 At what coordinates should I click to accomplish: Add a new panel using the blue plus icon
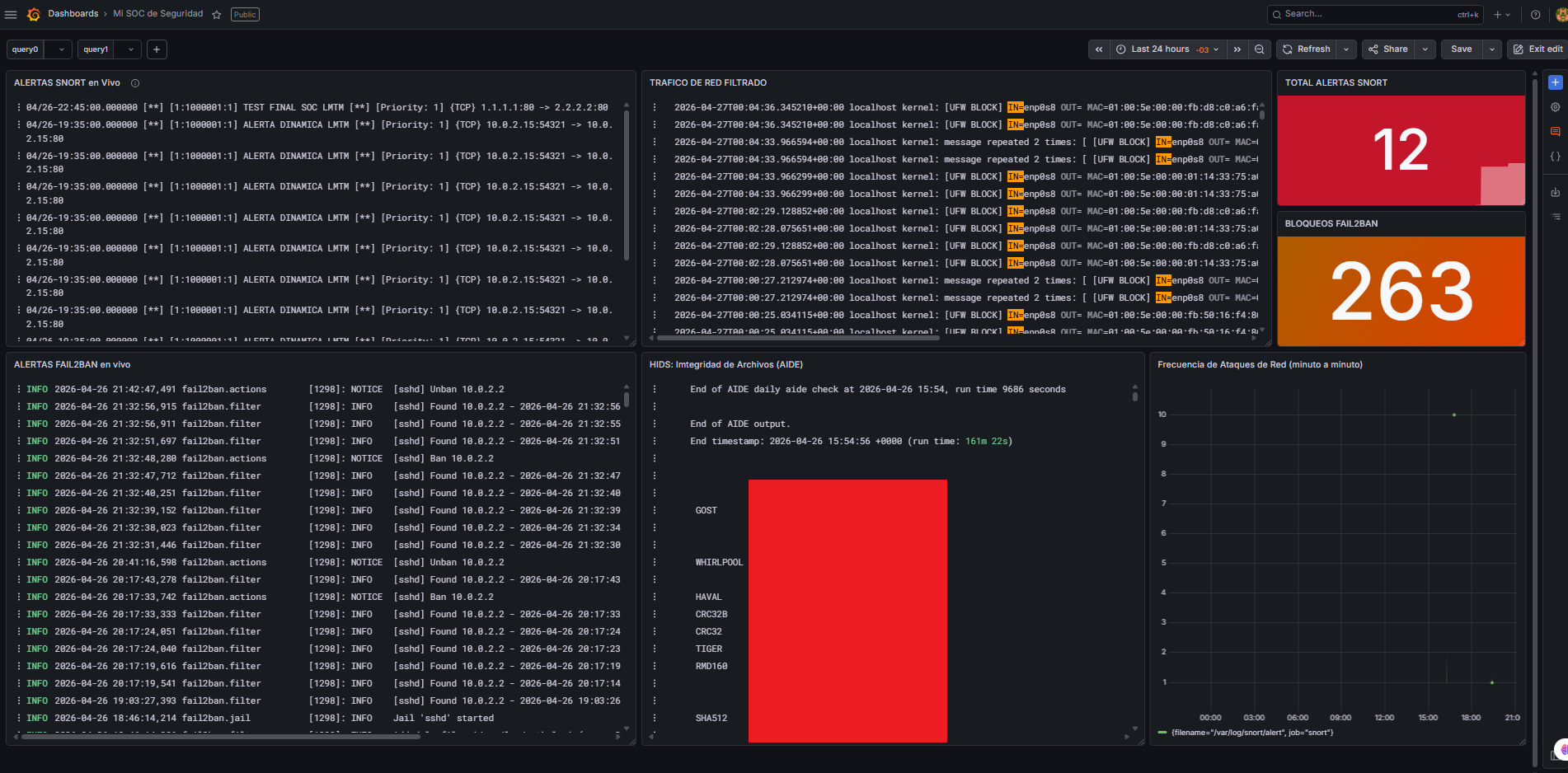coord(1556,82)
